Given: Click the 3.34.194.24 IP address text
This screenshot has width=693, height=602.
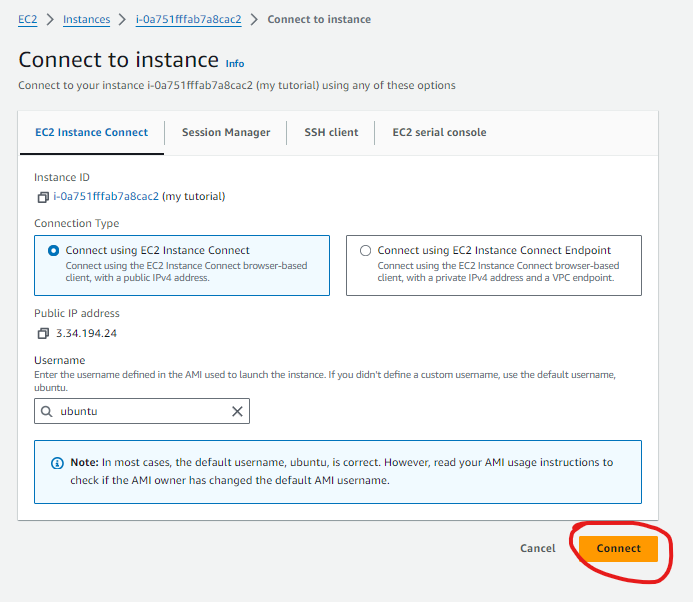Looking at the screenshot, I should 86,333.
